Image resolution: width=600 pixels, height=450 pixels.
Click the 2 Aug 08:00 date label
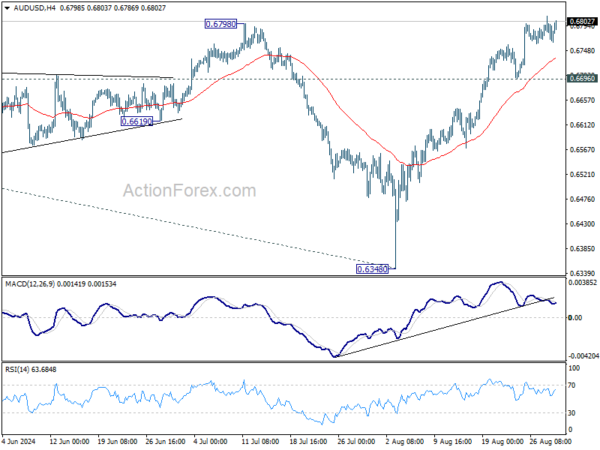pyautogui.click(x=405, y=441)
